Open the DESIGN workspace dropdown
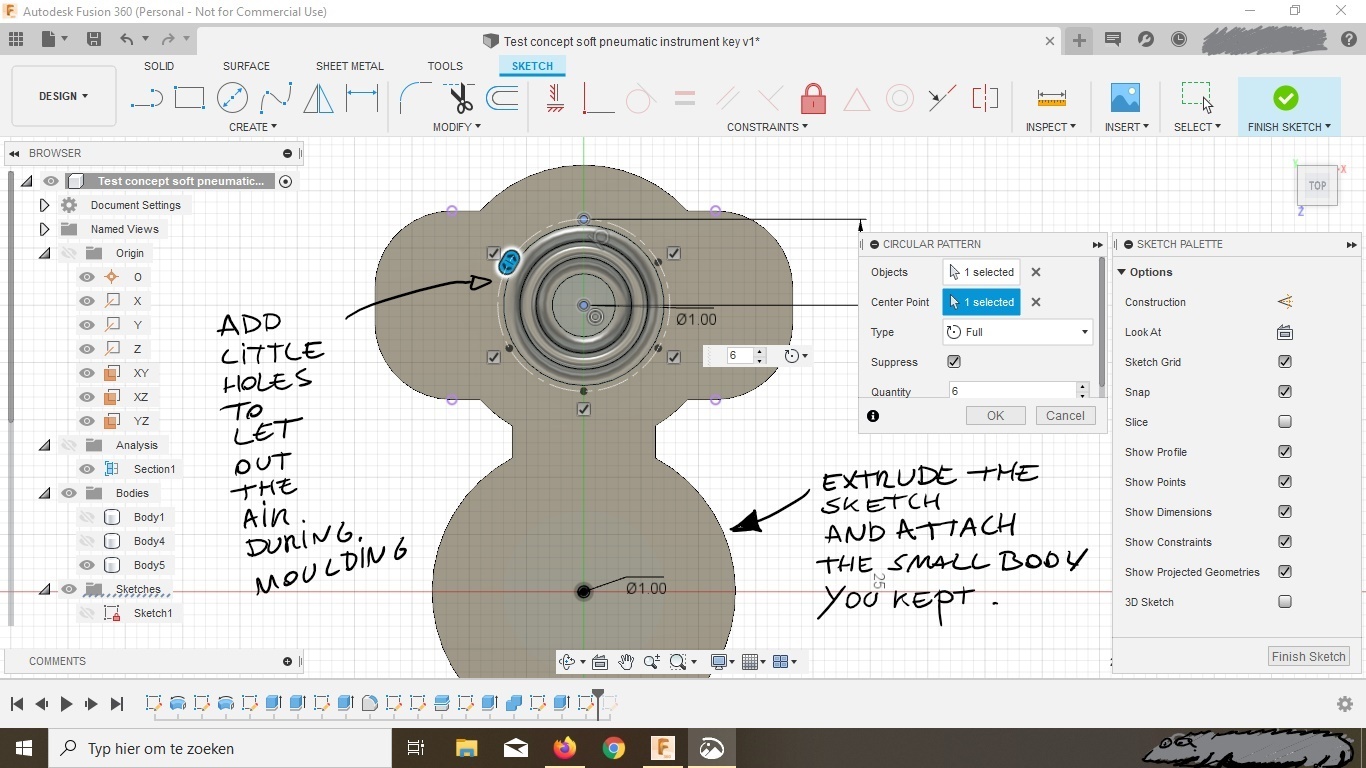Screen dimensions: 1366x768 click(64, 96)
